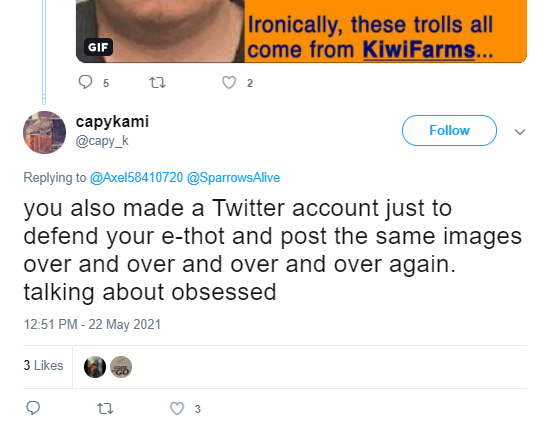This screenshot has height=432, width=553.
Task: Click the reply icon under the GIF tweet
Action: (85, 82)
